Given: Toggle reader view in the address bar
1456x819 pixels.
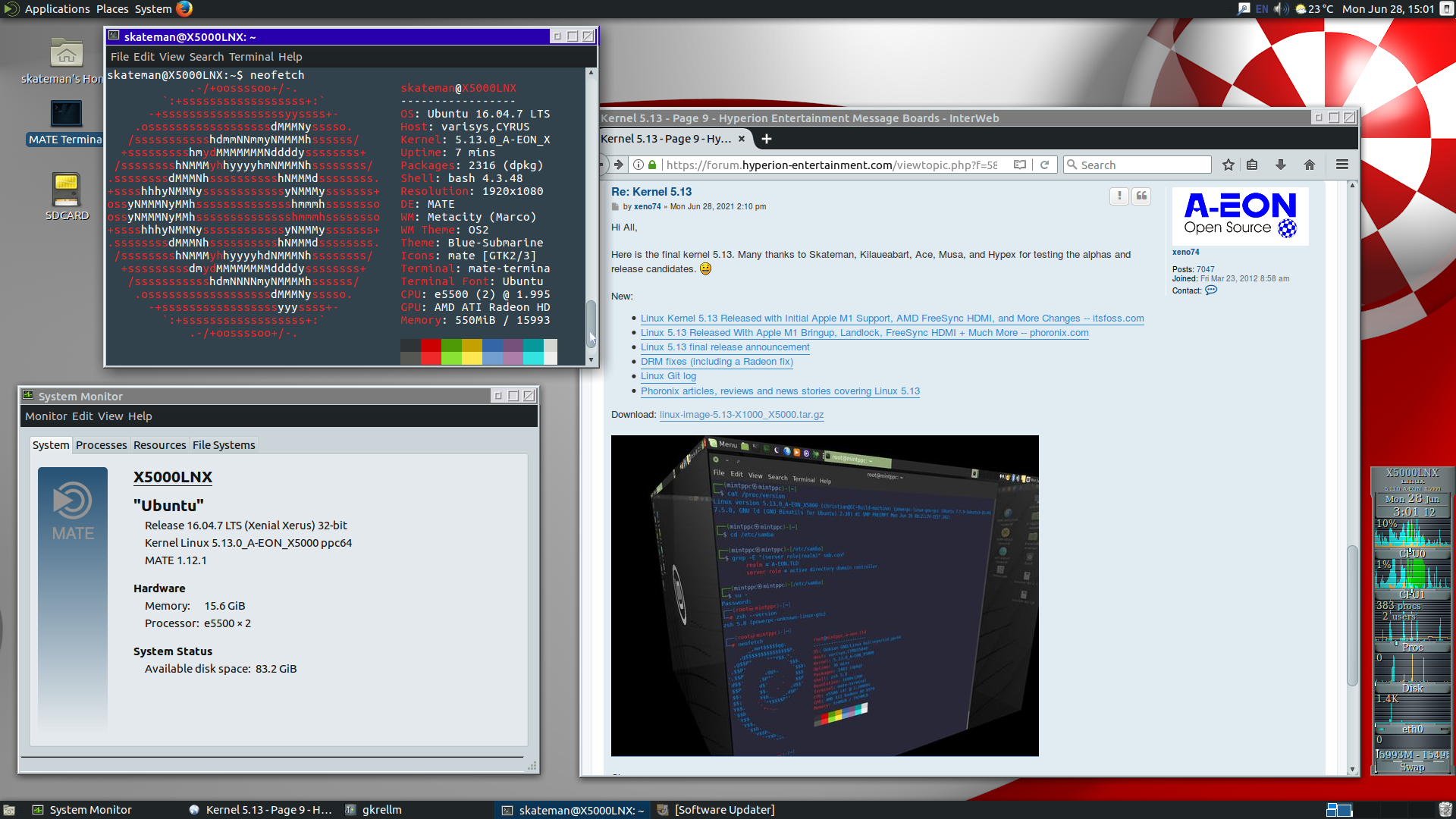Looking at the screenshot, I should click(1020, 165).
